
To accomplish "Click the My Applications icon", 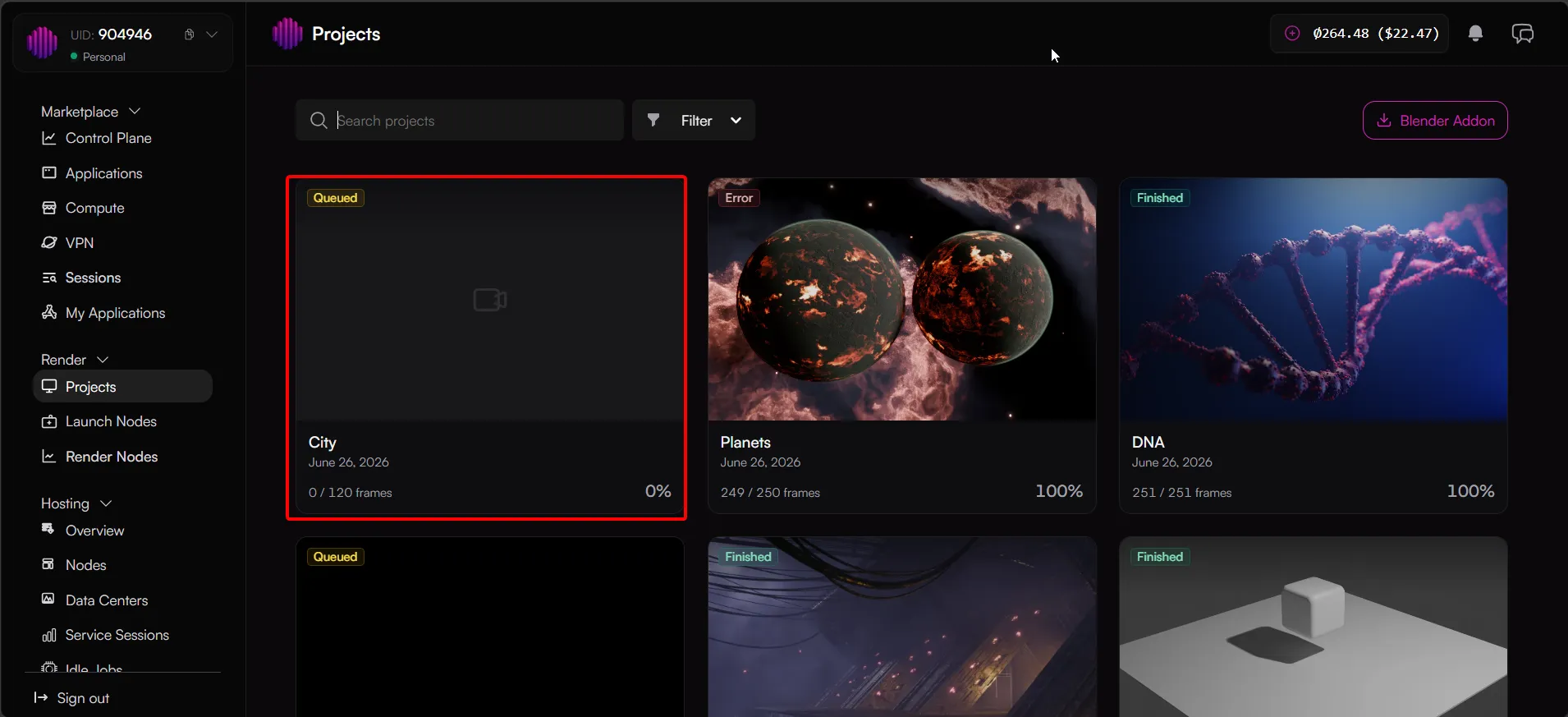I will click(49, 312).
